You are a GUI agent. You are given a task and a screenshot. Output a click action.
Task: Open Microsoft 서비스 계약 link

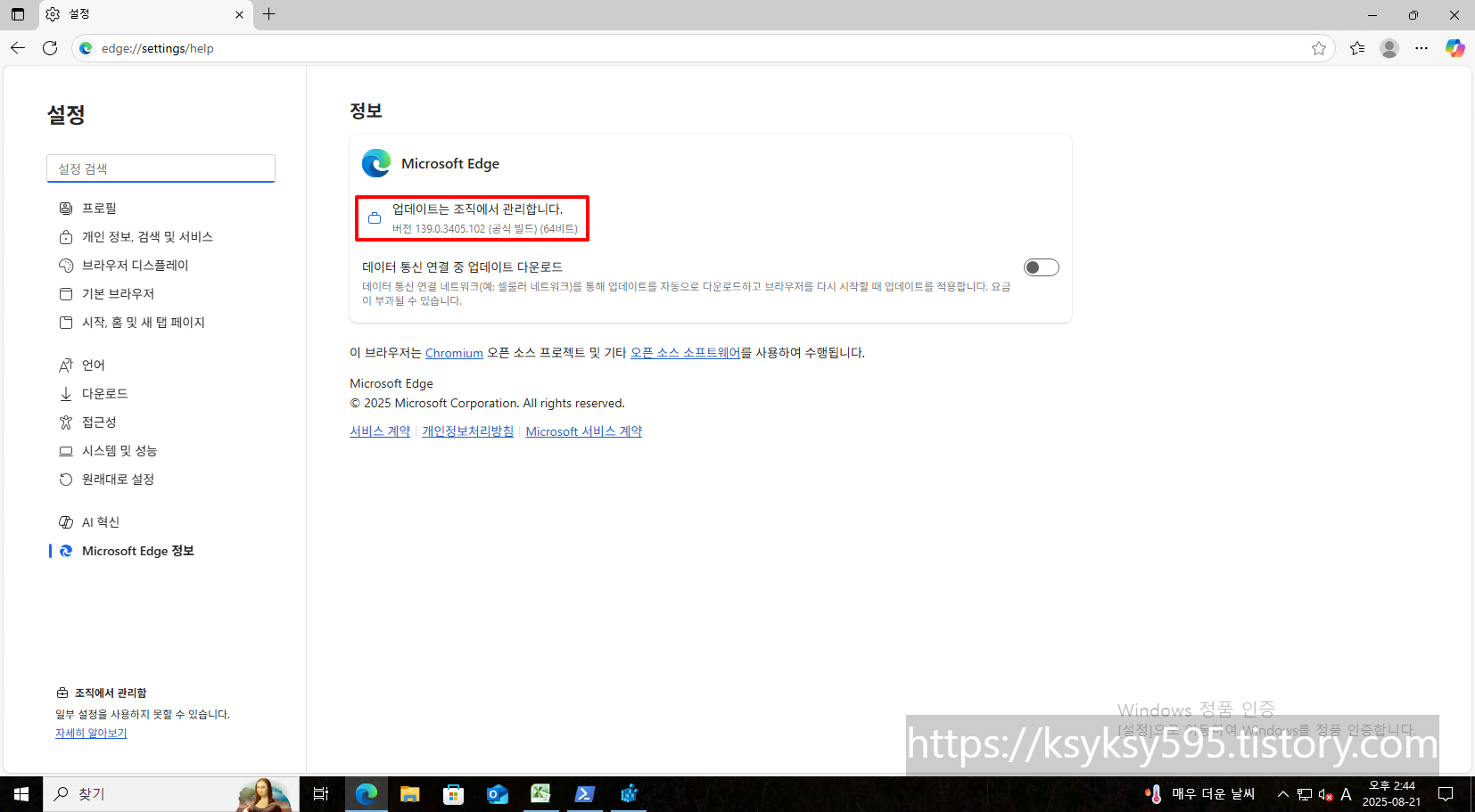[x=583, y=431]
